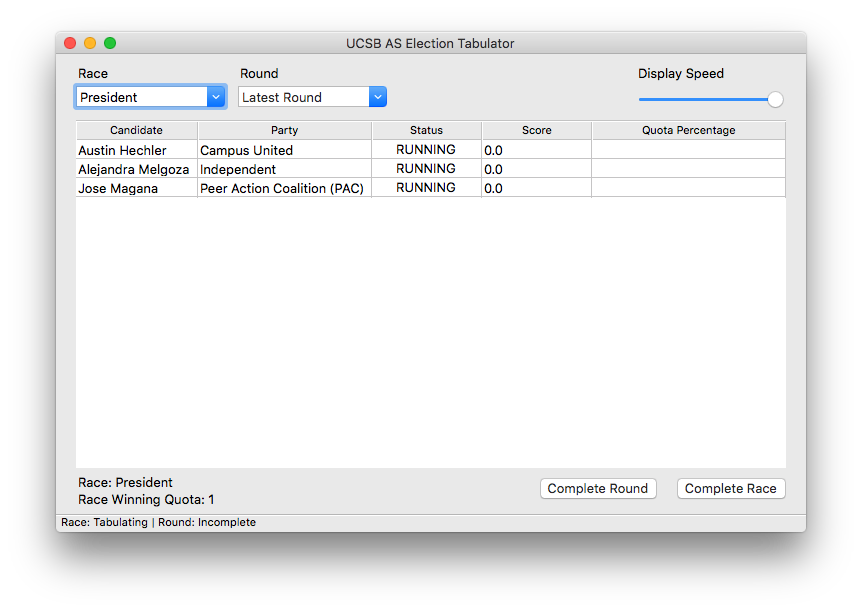Sort by the Quota Percentage column header

pos(688,130)
